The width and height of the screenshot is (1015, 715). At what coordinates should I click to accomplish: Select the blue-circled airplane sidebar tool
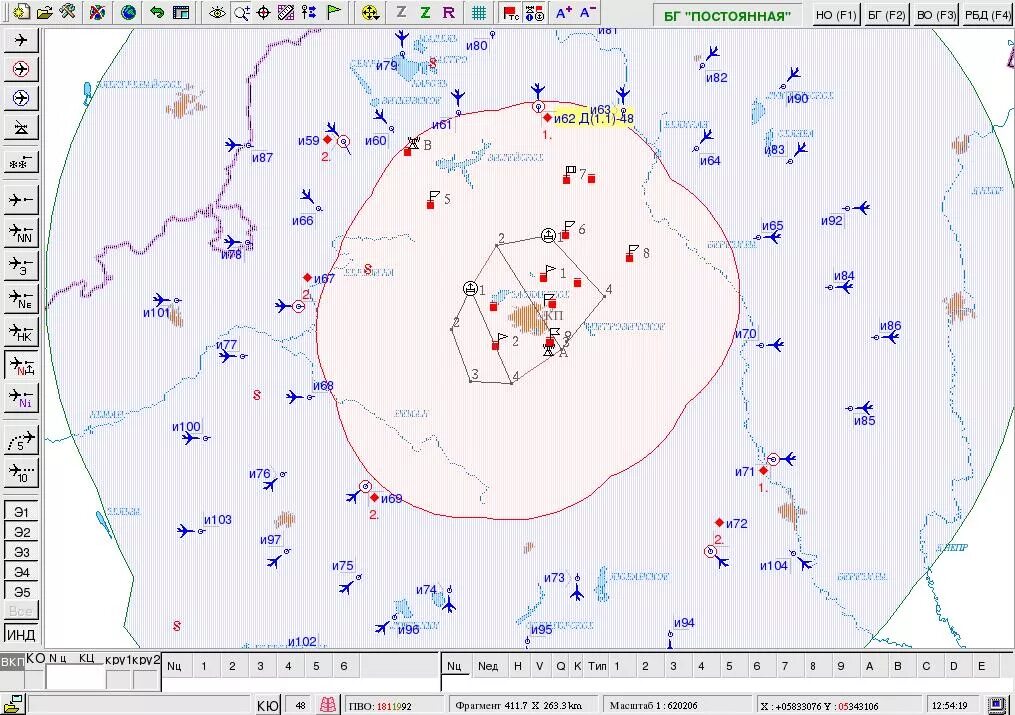coord(21,98)
